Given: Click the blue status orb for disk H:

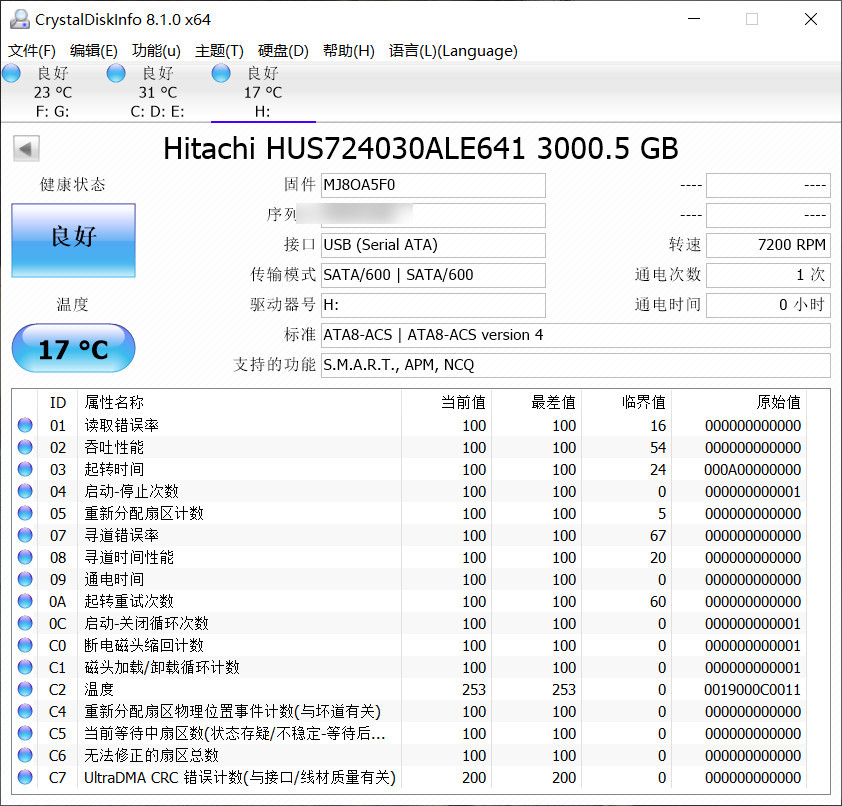Looking at the screenshot, I should pyautogui.click(x=221, y=74).
